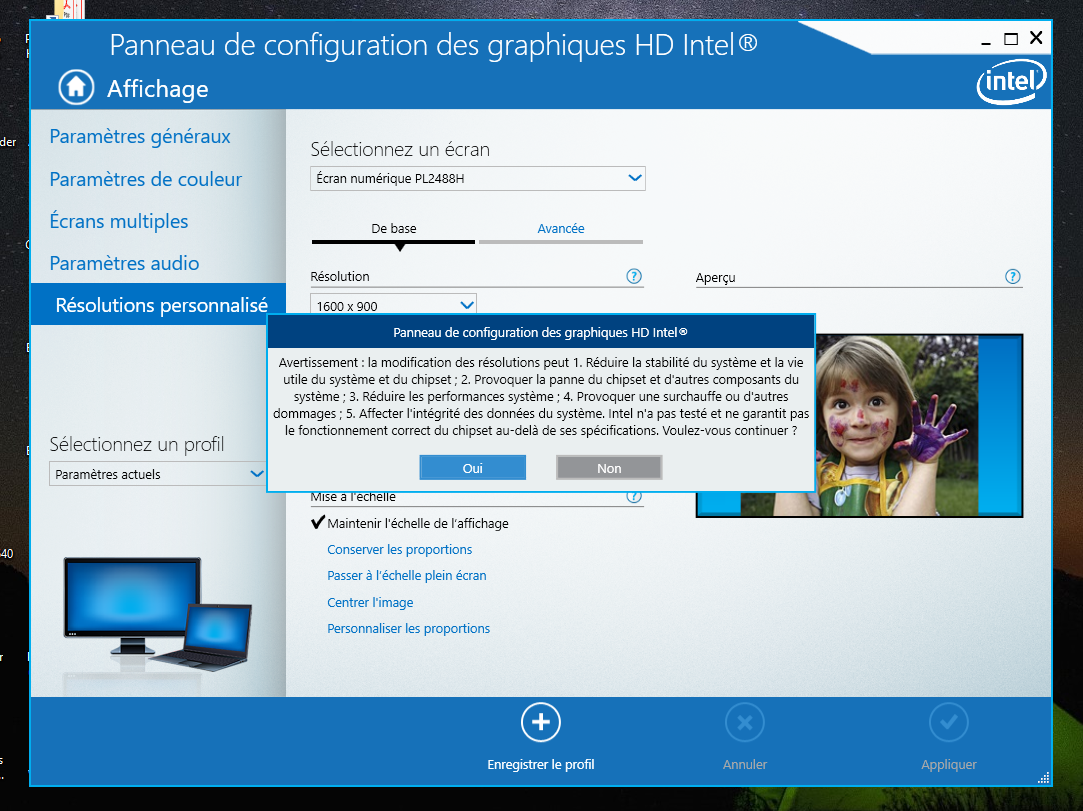The width and height of the screenshot is (1083, 811).
Task: Click the window resize grip
Action: 1044,778
